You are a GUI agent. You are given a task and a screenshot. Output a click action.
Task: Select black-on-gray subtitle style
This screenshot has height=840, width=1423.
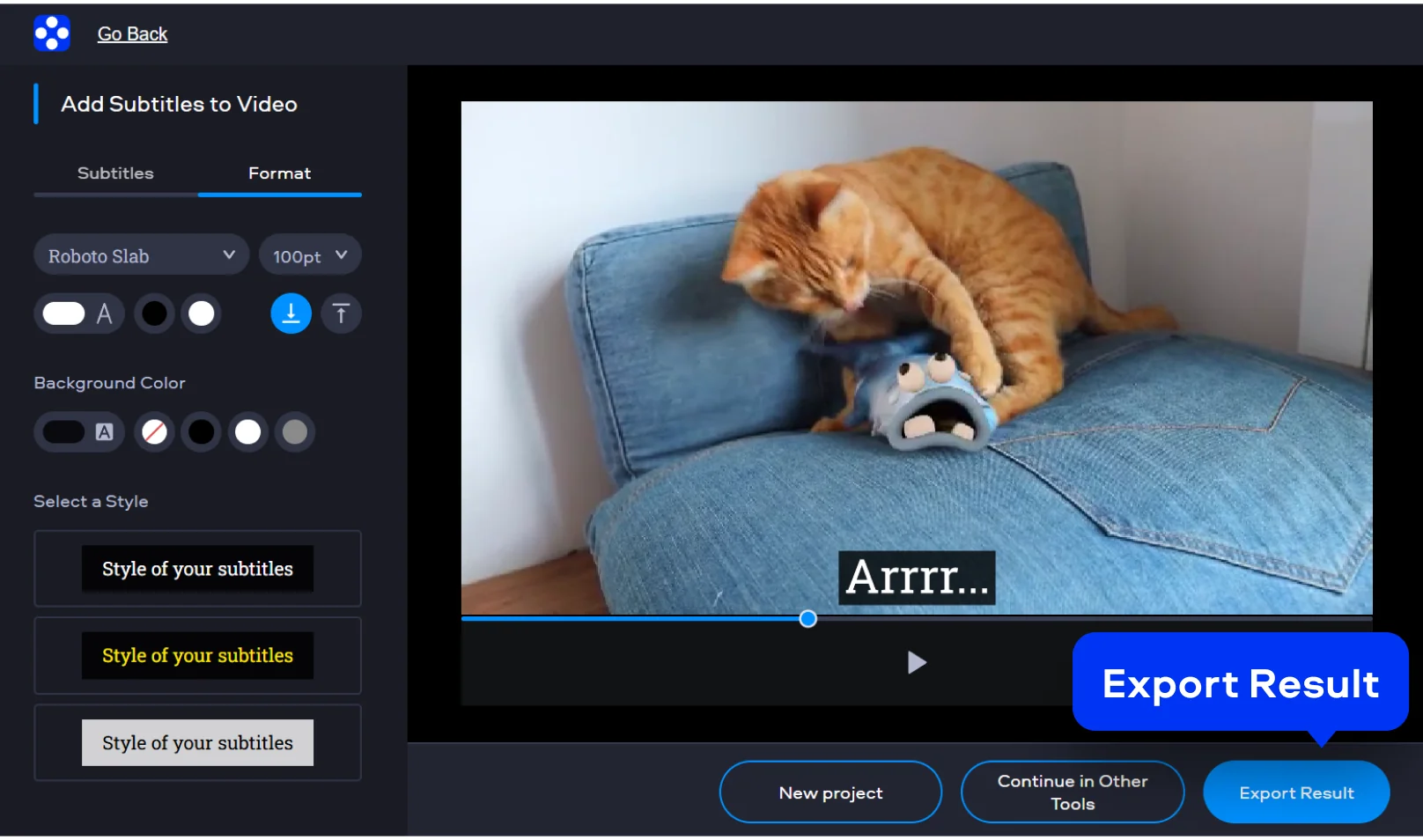tap(197, 742)
